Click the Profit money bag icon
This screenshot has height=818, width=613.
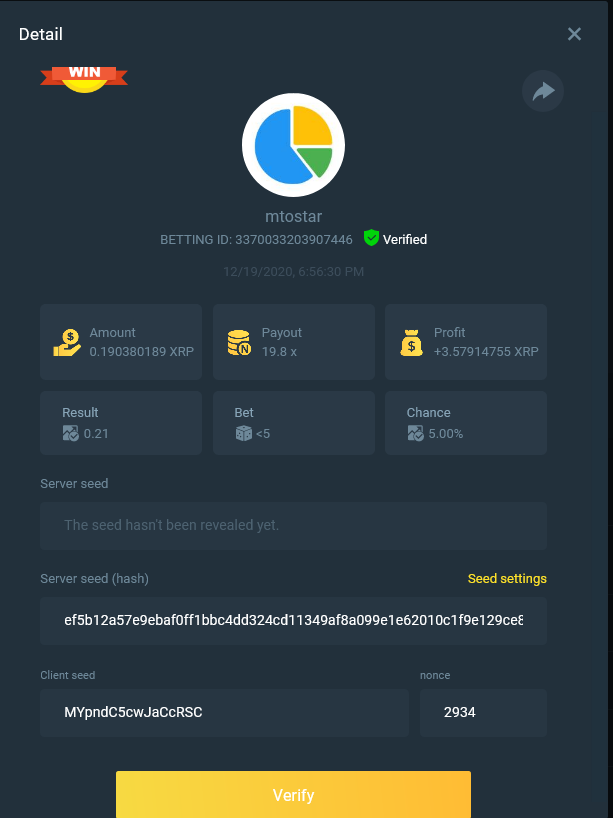tap(411, 343)
